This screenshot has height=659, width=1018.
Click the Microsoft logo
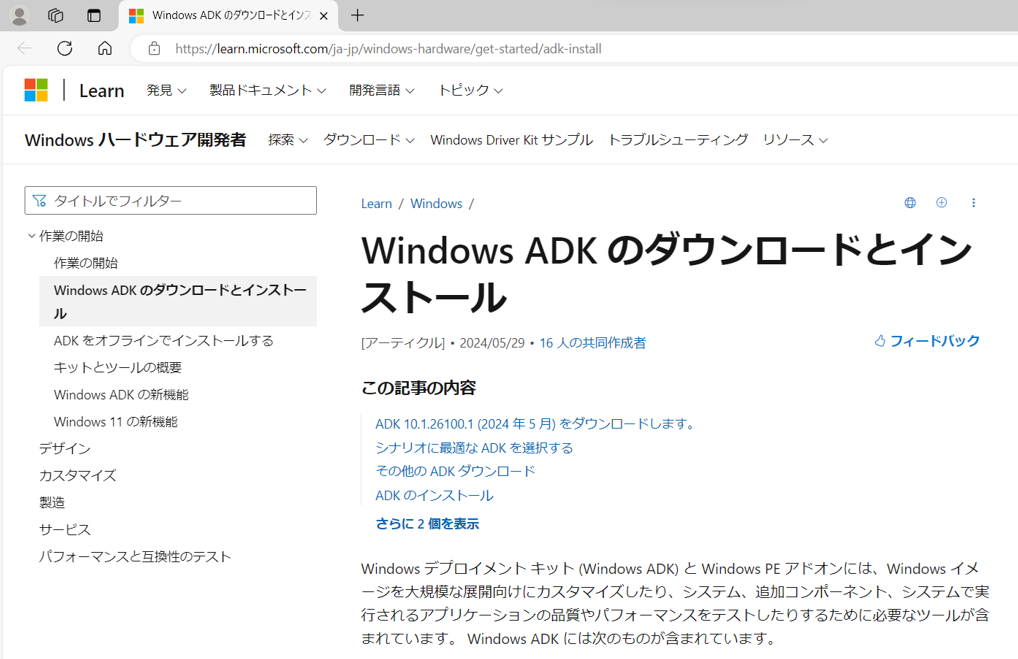coord(36,90)
